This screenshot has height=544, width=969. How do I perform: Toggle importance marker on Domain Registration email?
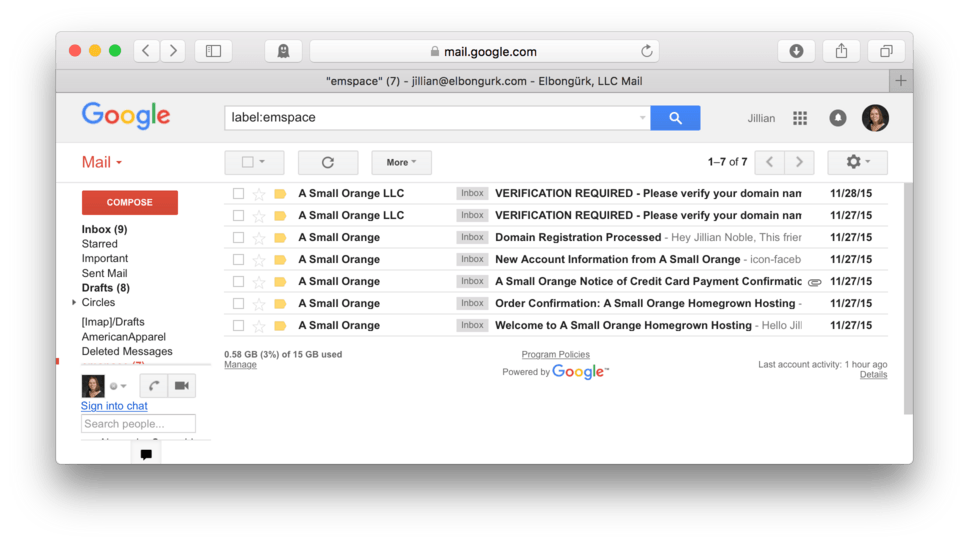pyautogui.click(x=280, y=238)
